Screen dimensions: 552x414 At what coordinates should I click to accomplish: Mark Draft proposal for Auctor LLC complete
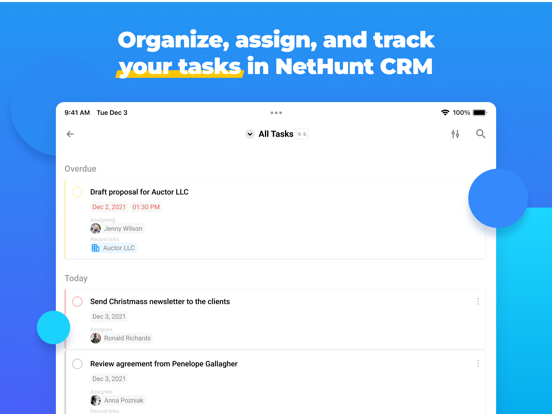(77, 192)
